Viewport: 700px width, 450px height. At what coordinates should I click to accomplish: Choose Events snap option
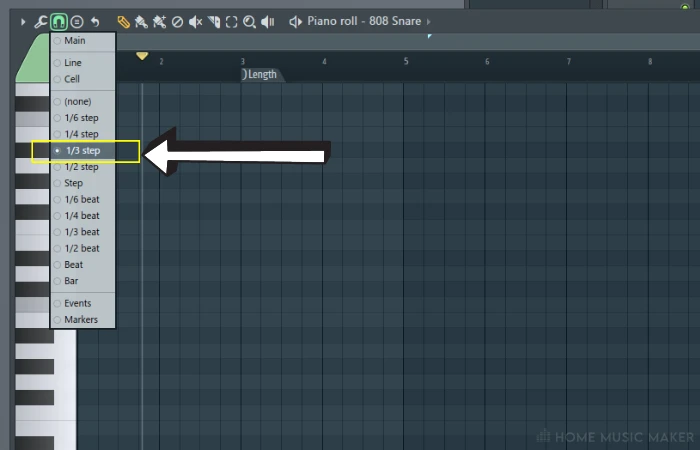click(x=83, y=304)
